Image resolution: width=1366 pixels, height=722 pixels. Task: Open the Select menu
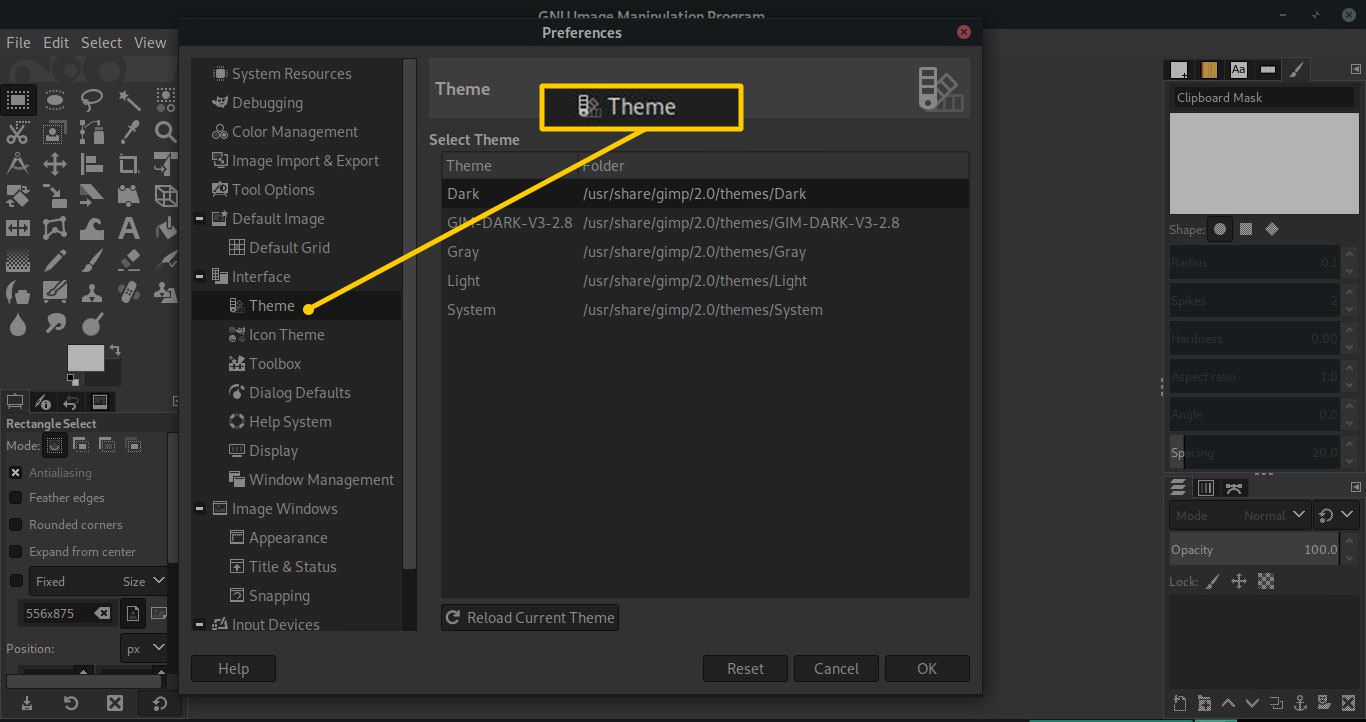click(101, 43)
